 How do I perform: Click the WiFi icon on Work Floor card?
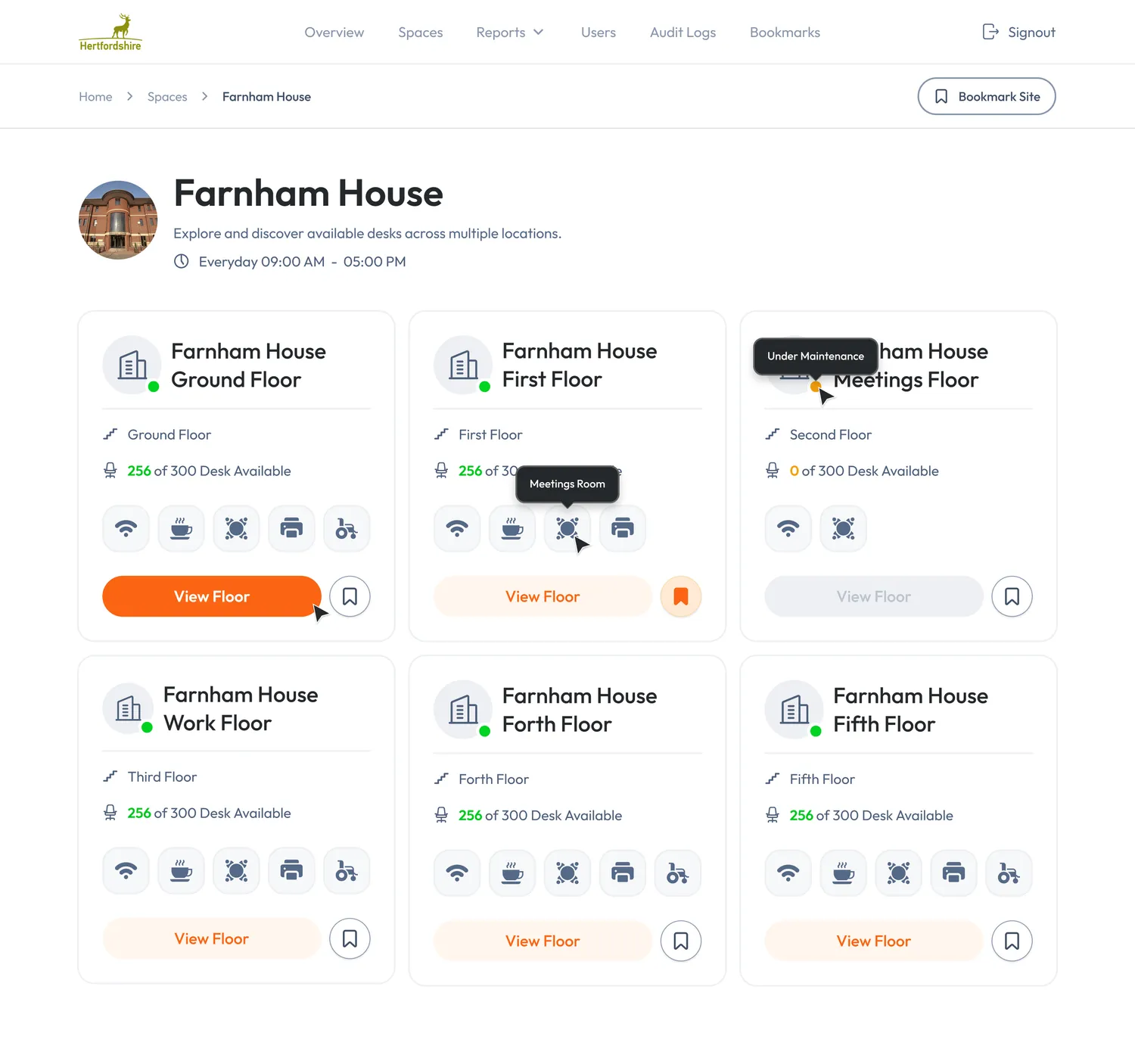tap(126, 871)
